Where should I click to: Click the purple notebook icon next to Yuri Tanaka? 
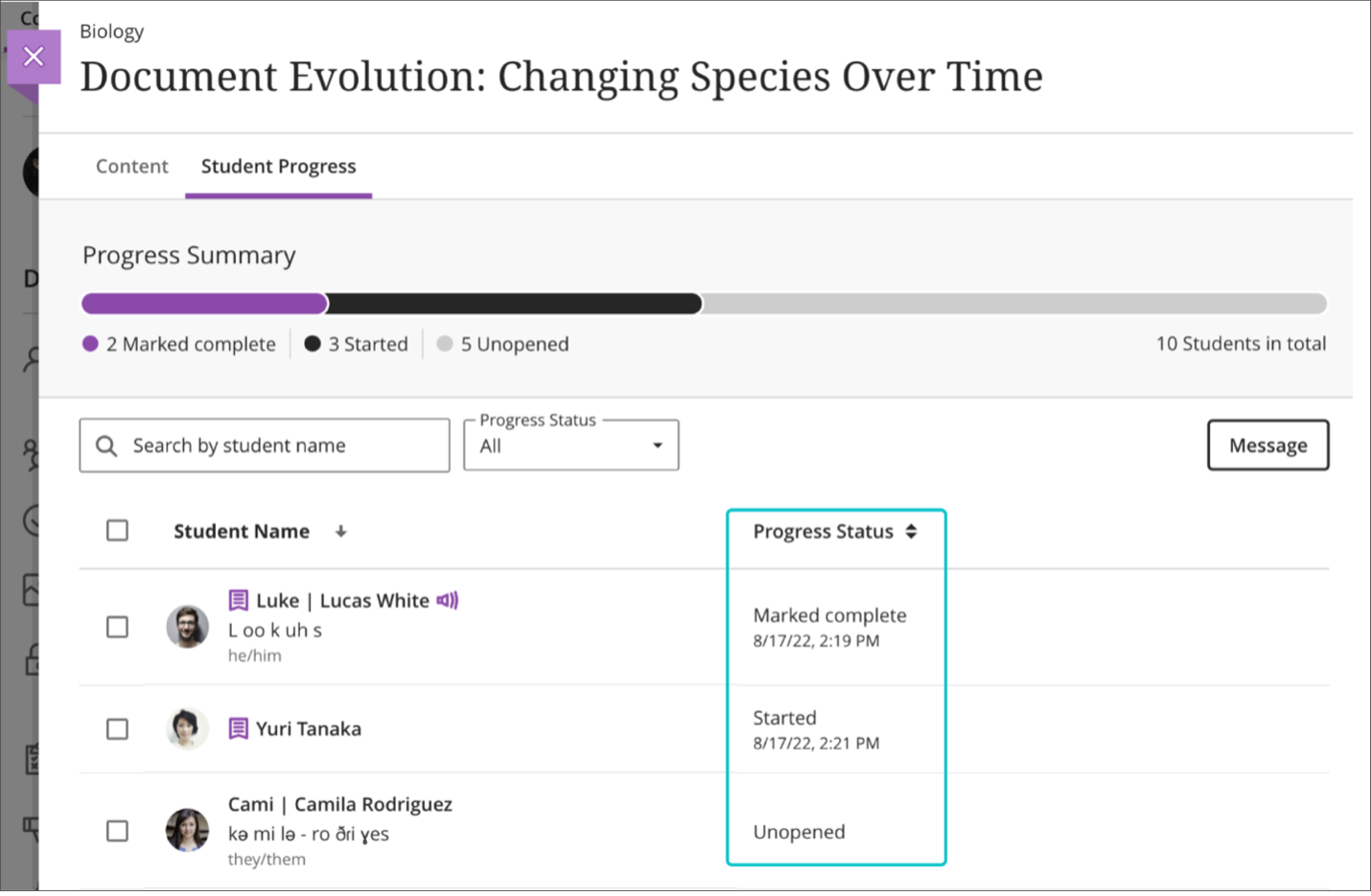coord(238,728)
